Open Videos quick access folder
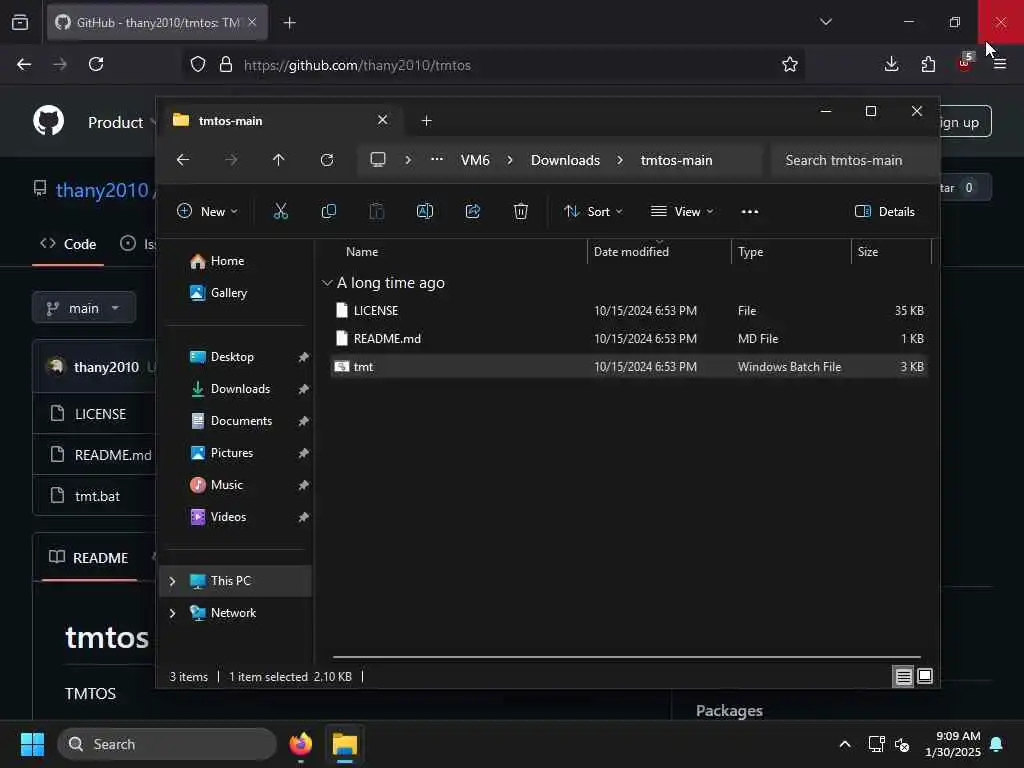Viewport: 1024px width, 768px height. point(228,517)
